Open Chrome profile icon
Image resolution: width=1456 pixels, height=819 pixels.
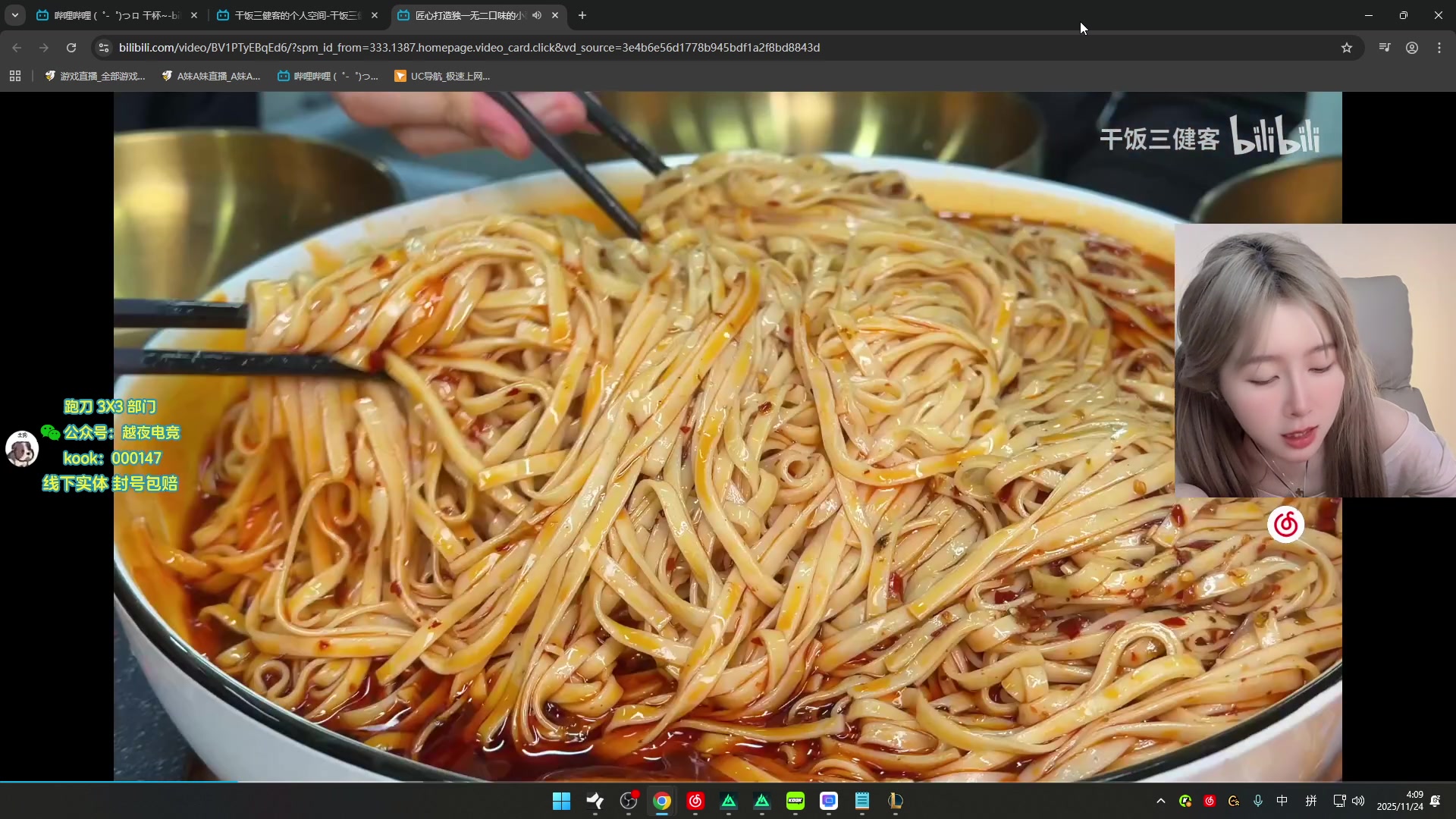pos(1412,48)
